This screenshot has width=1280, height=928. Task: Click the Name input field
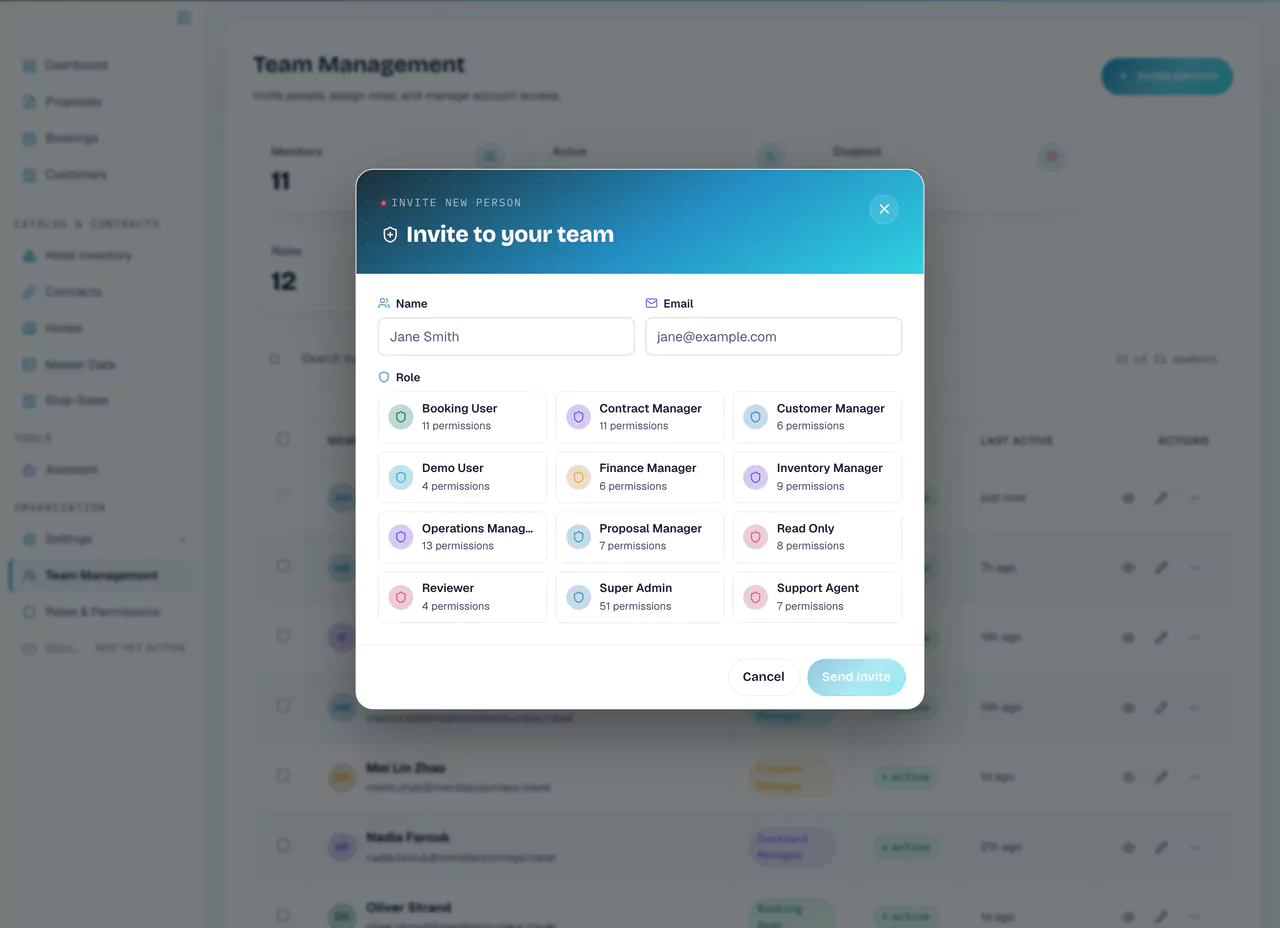tap(506, 337)
